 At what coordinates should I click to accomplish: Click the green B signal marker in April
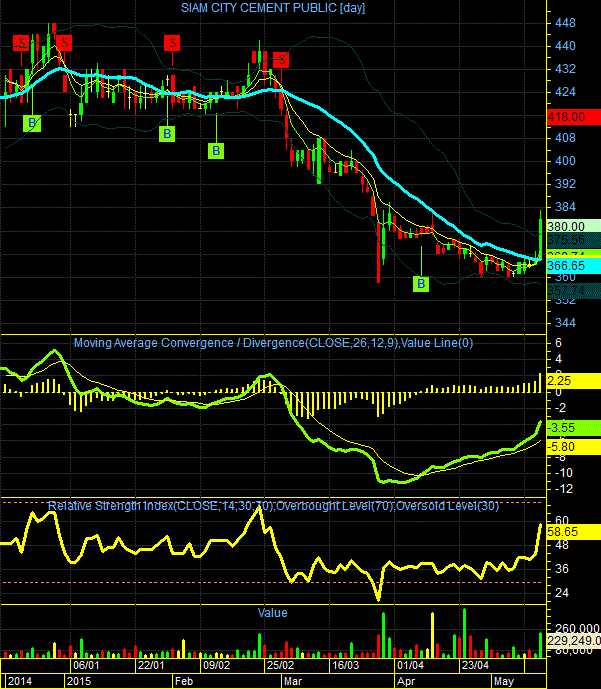coord(421,284)
